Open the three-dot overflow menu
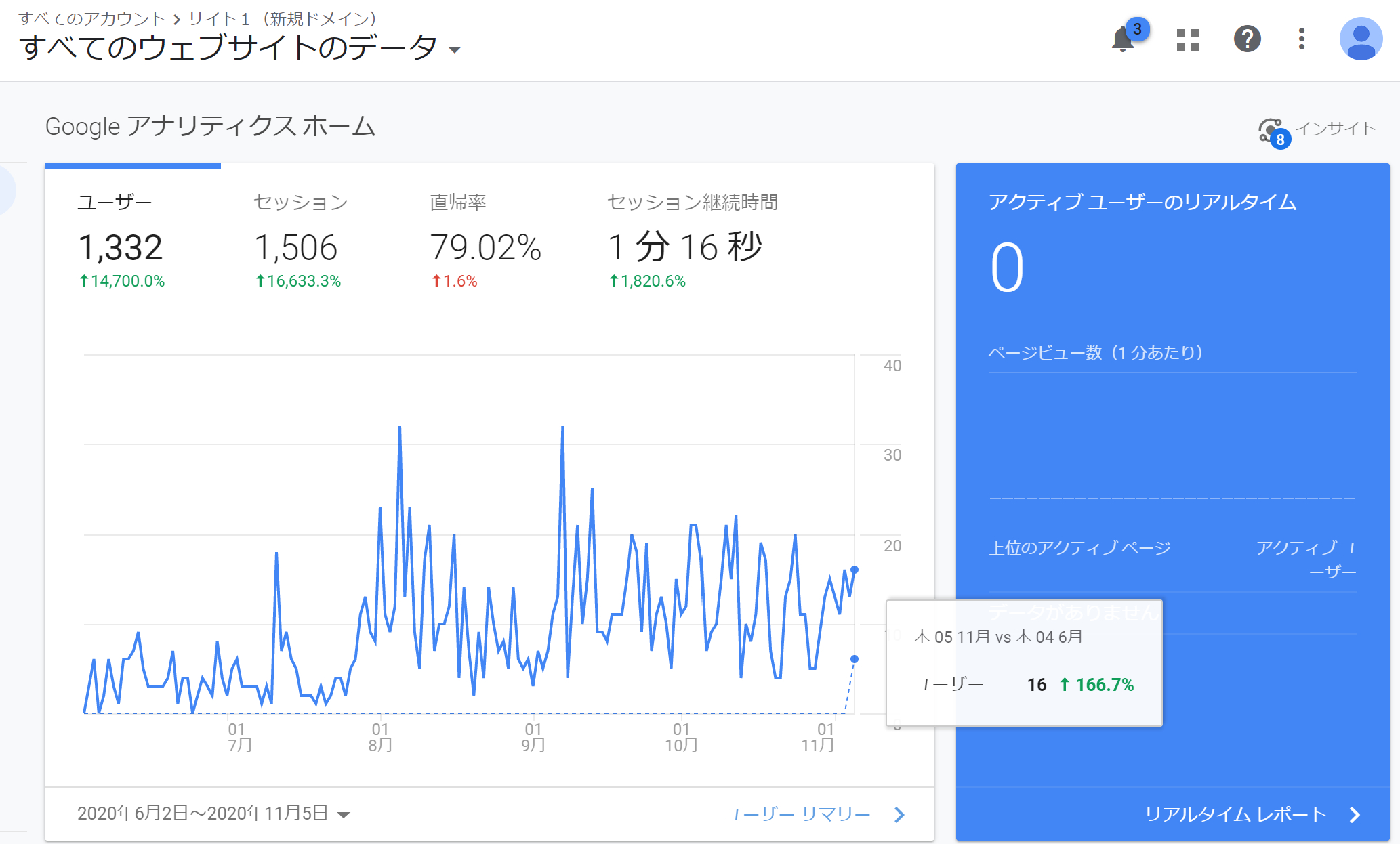The height and width of the screenshot is (844, 1400). (x=1301, y=39)
